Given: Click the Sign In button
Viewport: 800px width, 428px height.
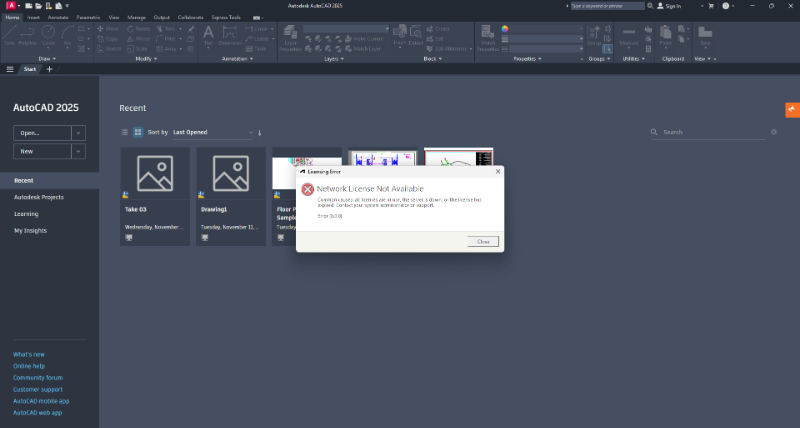Looking at the screenshot, I should click(669, 6).
